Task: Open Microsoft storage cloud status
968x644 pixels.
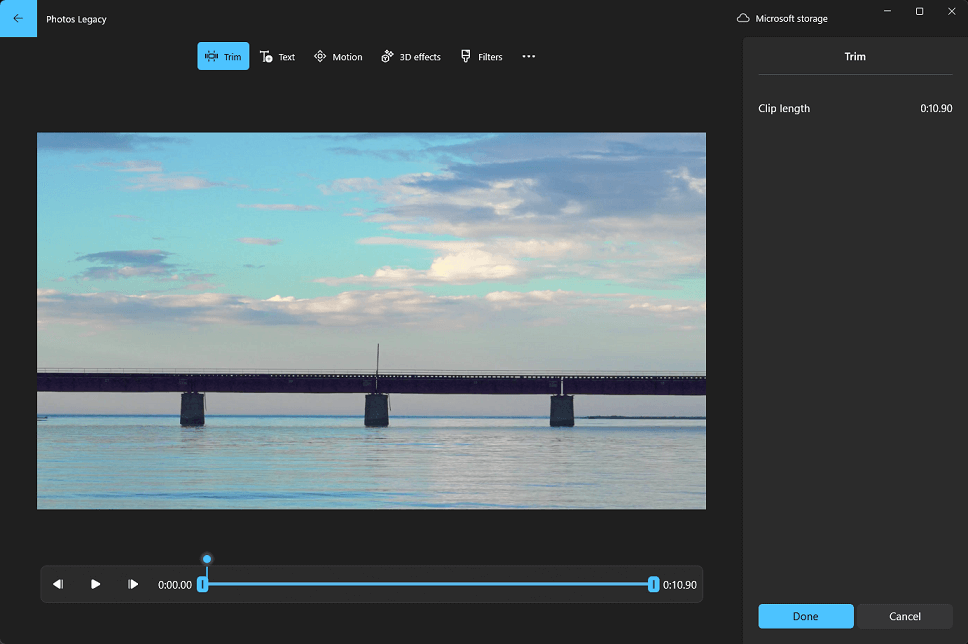Action: click(x=782, y=19)
